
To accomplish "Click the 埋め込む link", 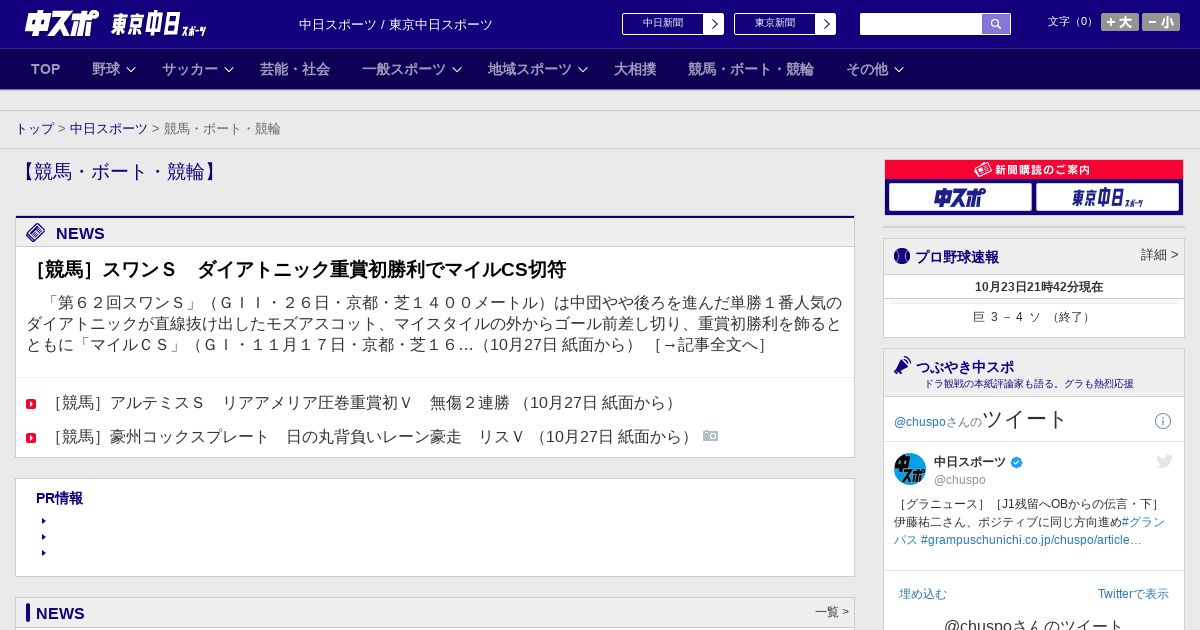I will (922, 594).
